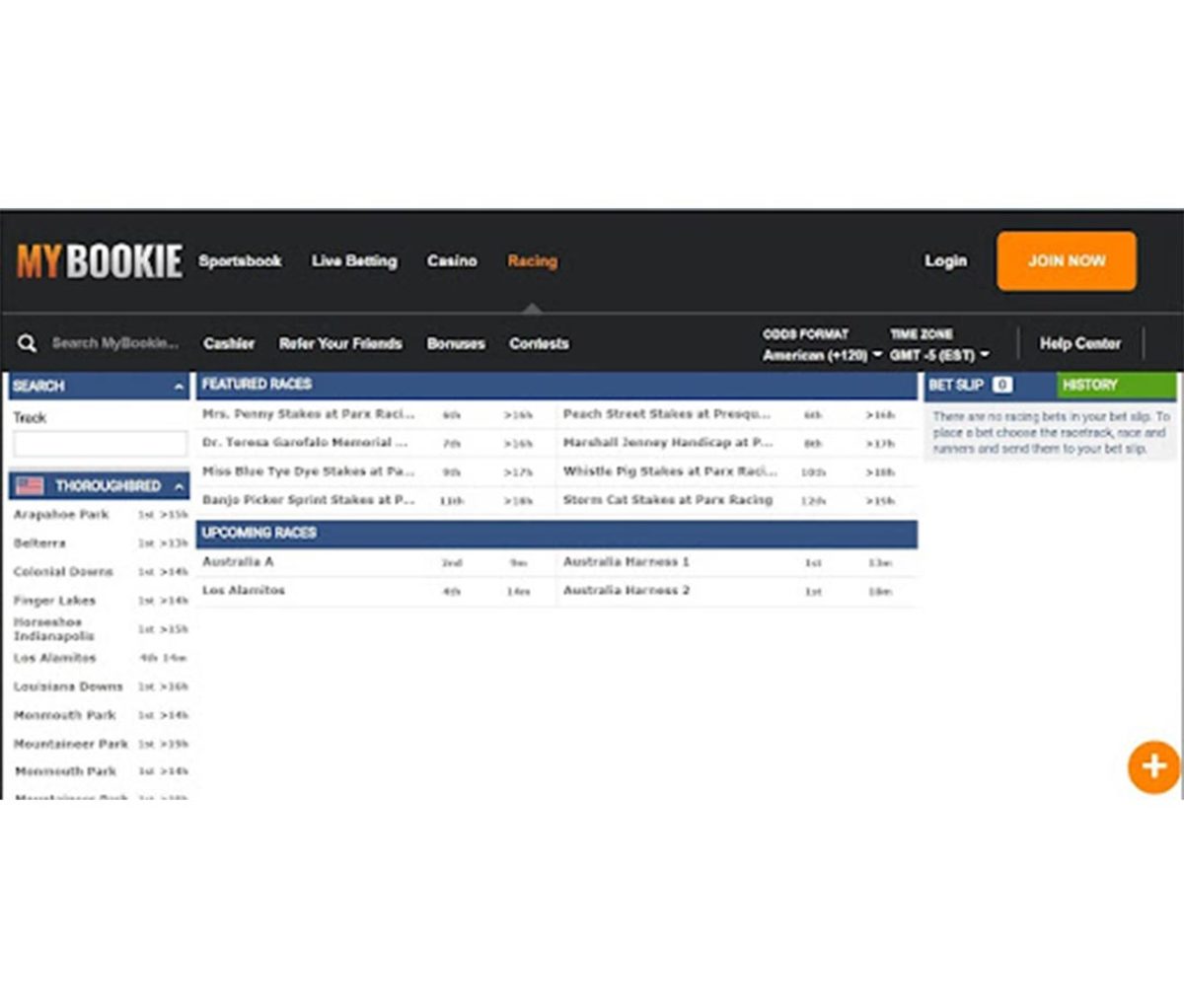Open Refer Your Friends link

340,343
